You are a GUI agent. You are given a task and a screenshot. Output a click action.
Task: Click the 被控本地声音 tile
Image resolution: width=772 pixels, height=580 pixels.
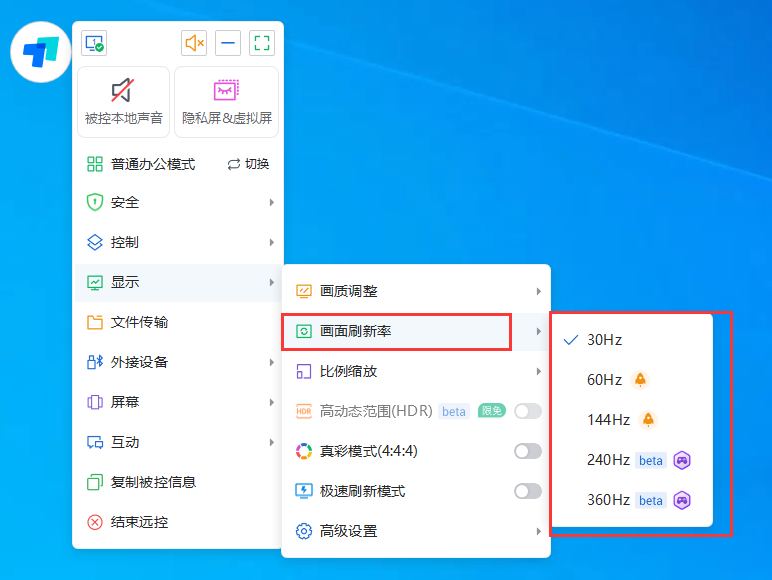tap(124, 102)
